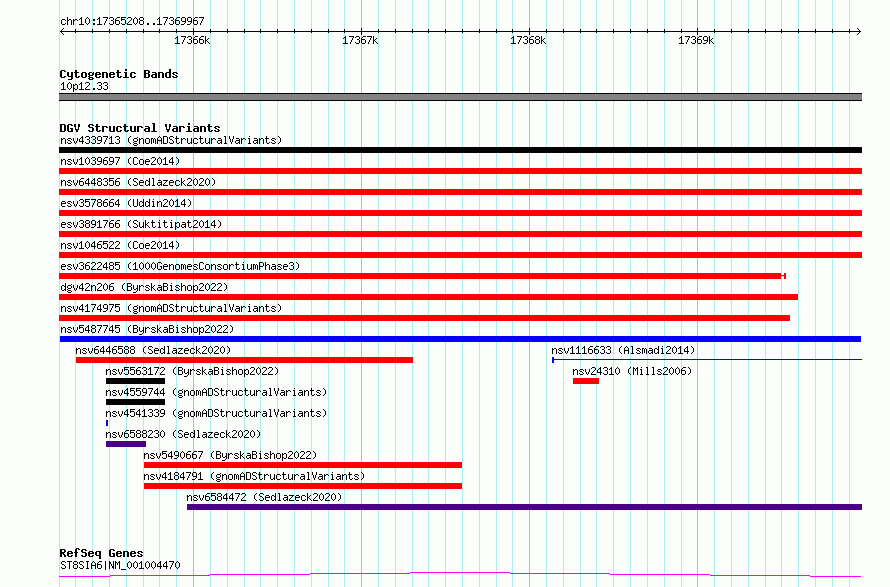
Task: Click the red dgv42n206 variant bar
Action: 429,297
